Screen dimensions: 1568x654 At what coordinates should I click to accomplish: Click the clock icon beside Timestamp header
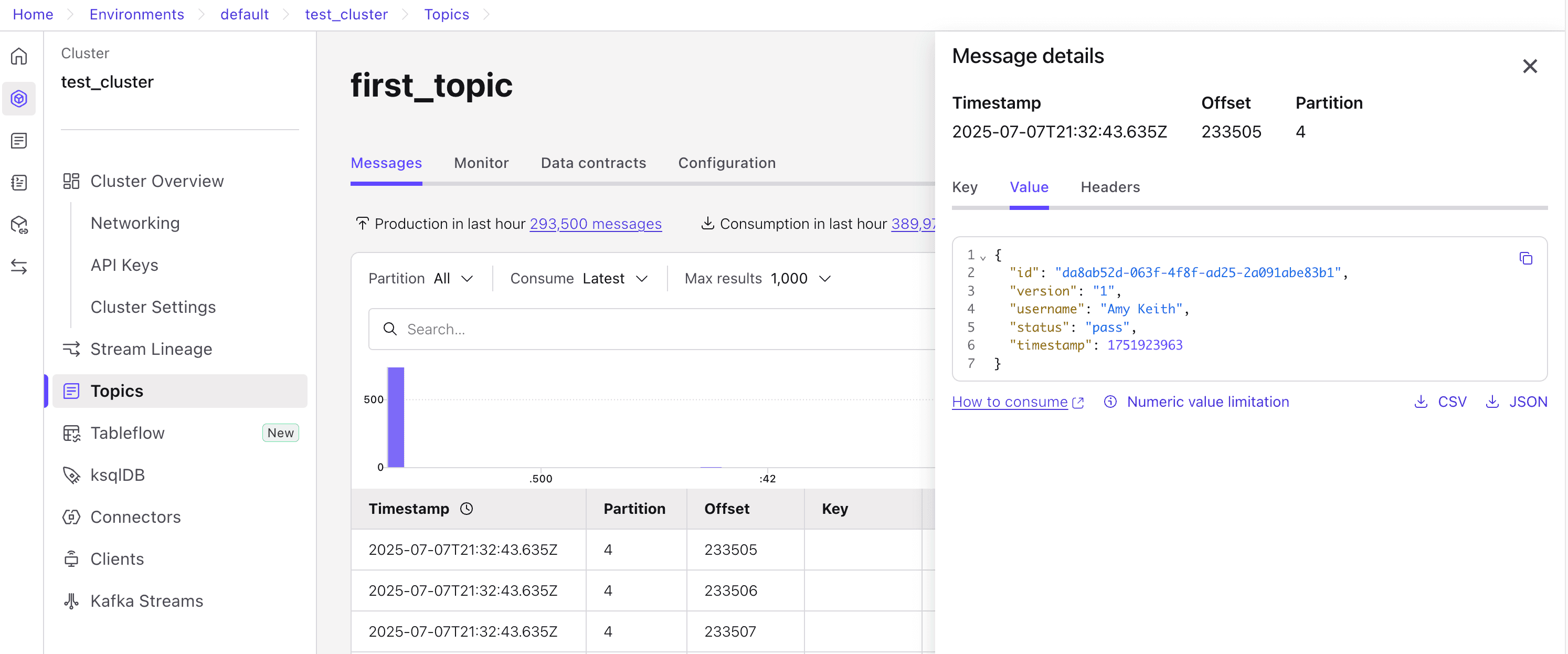point(467,508)
